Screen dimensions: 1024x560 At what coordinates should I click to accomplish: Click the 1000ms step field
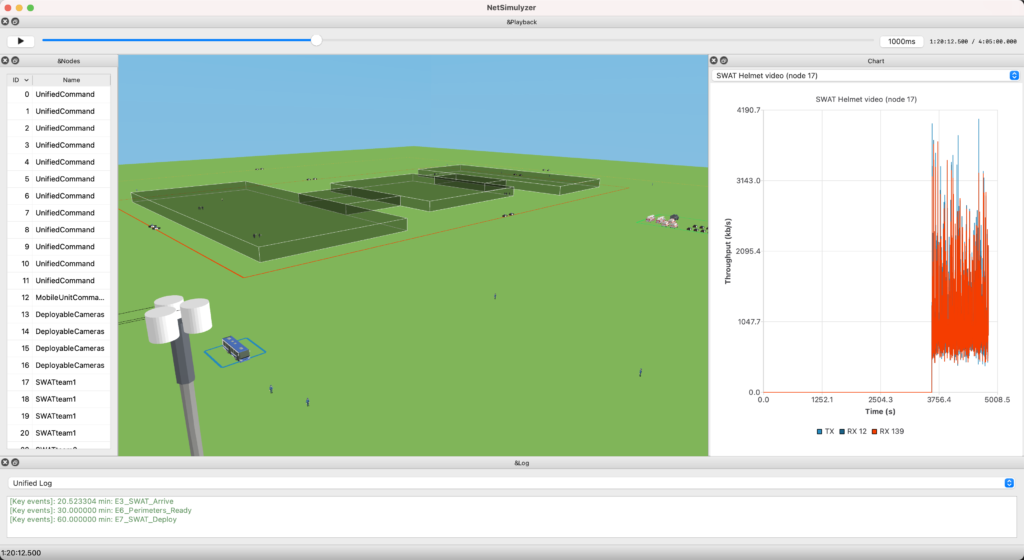pos(901,41)
